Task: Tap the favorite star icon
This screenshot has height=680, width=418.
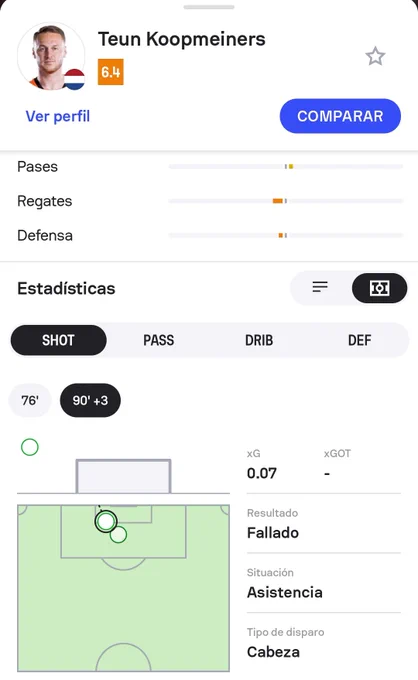Action: pyautogui.click(x=375, y=56)
